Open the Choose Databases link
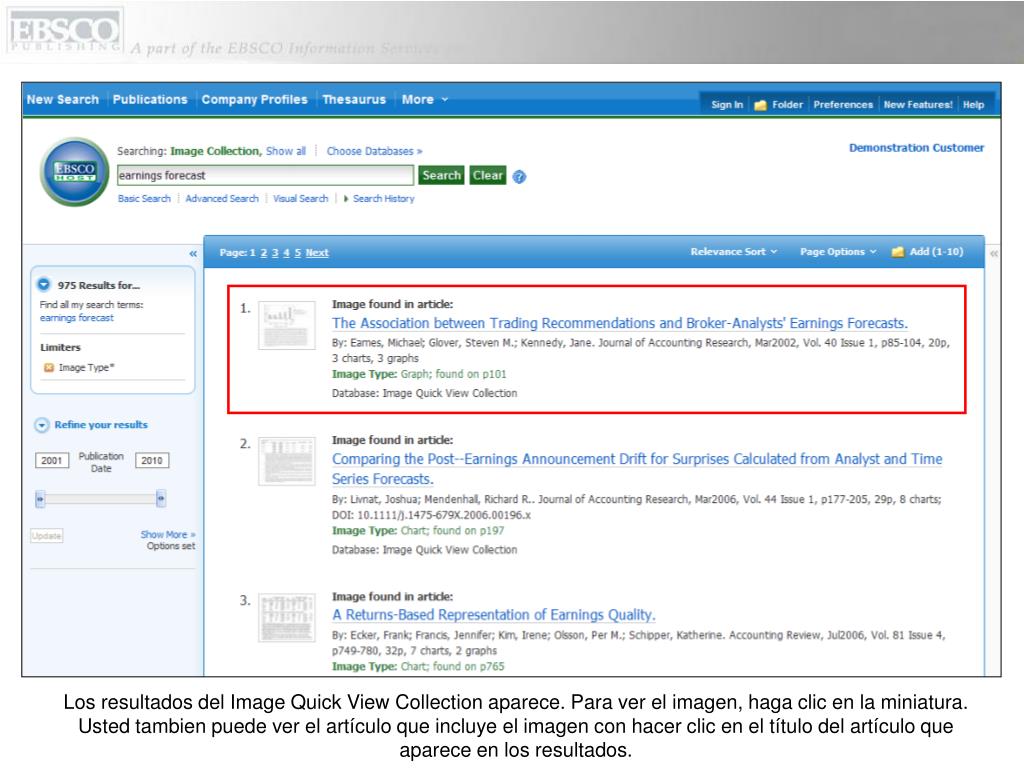 coord(374,151)
